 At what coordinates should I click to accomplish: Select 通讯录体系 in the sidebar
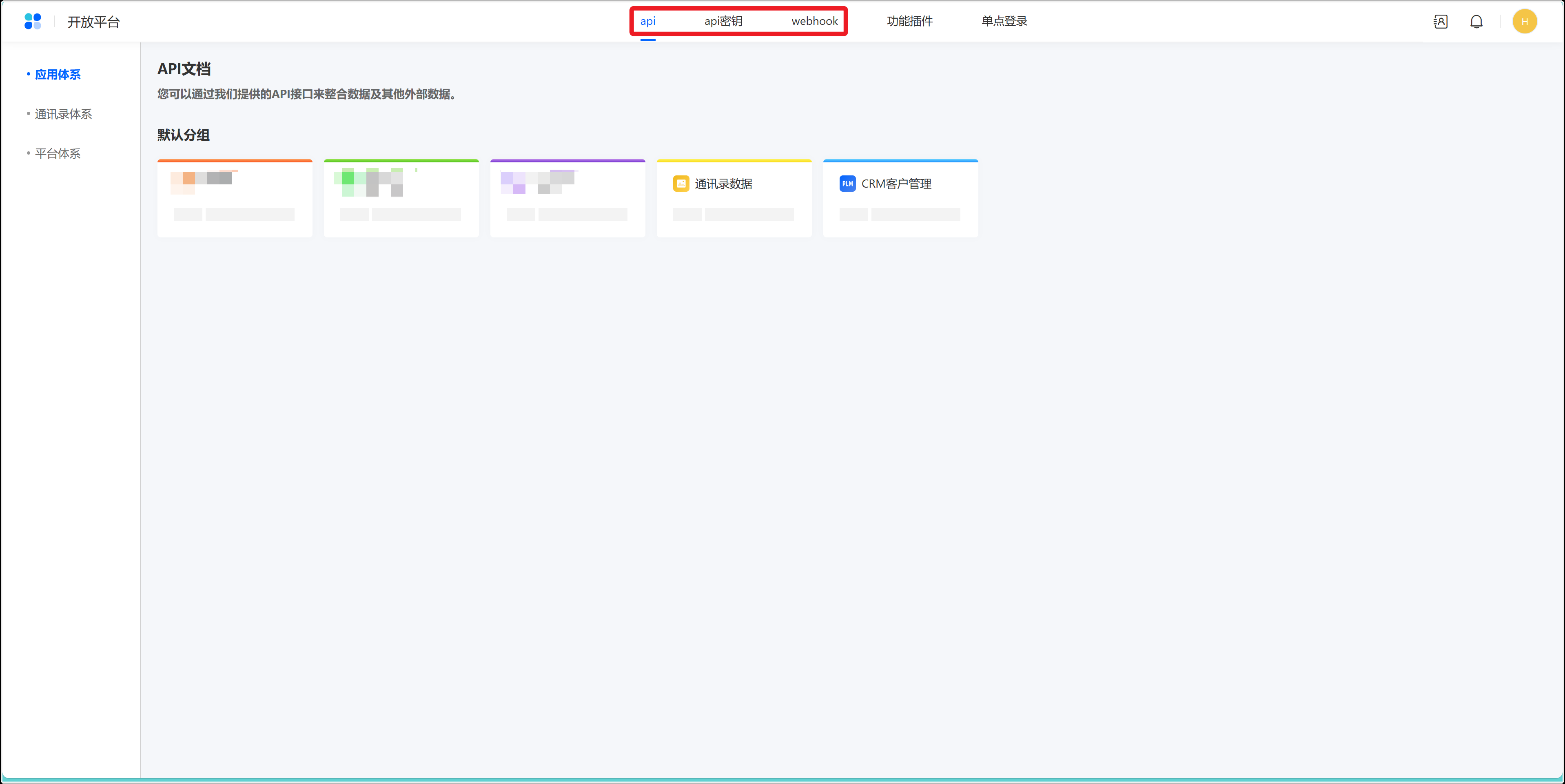(63, 114)
